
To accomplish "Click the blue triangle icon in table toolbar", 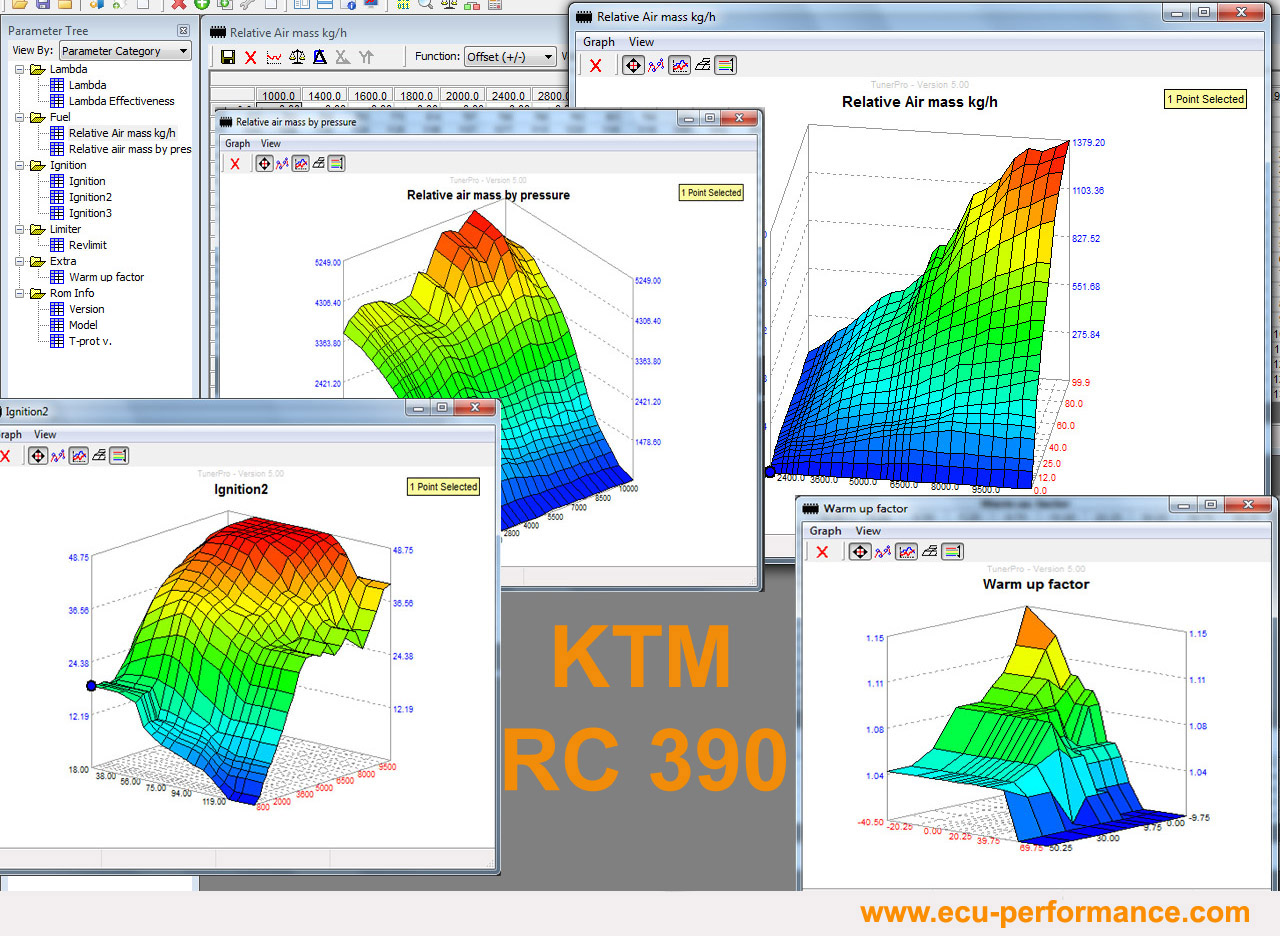I will 319,57.
